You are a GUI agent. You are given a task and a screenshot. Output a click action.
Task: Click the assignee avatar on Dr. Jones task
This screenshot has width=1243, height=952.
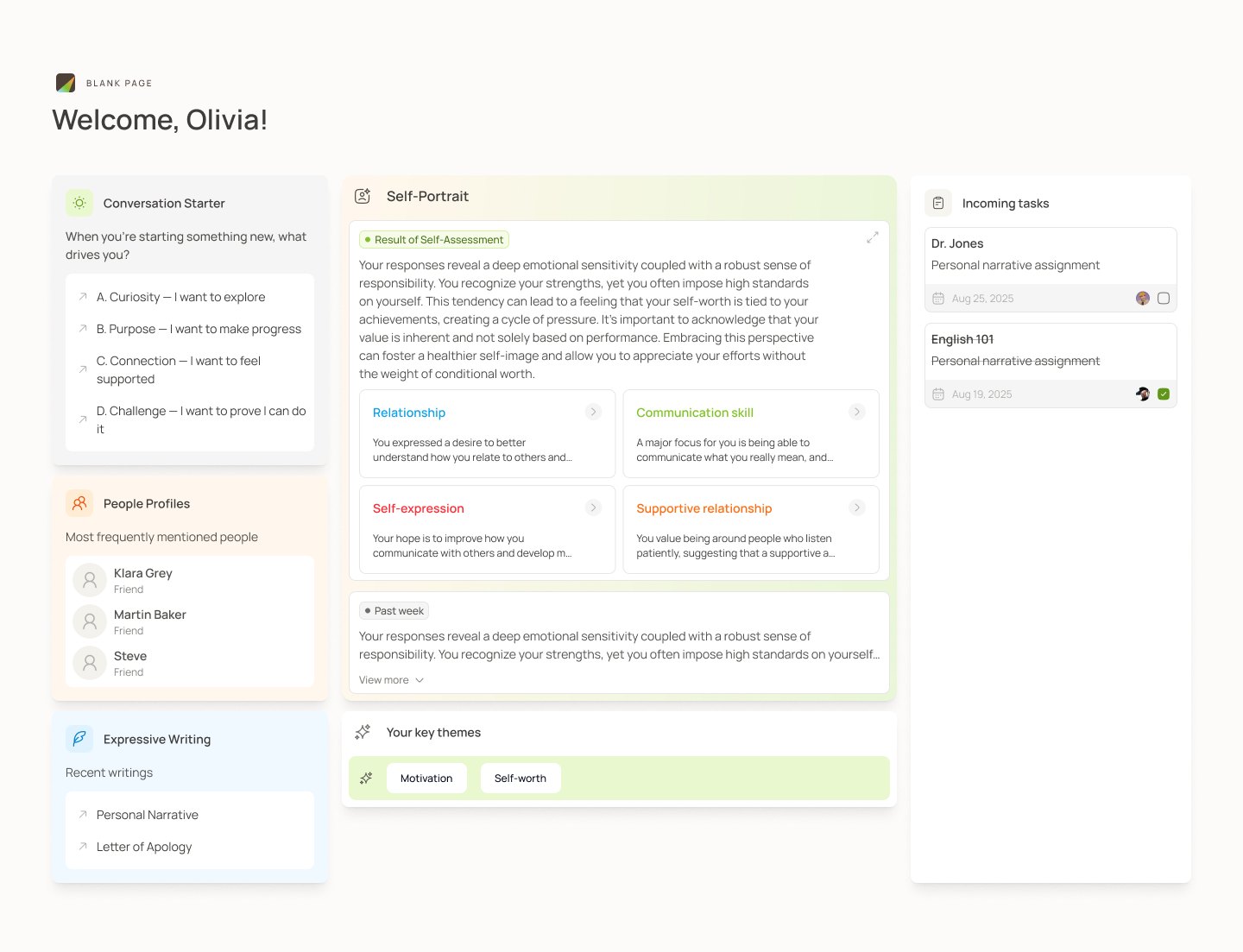pos(1143,298)
